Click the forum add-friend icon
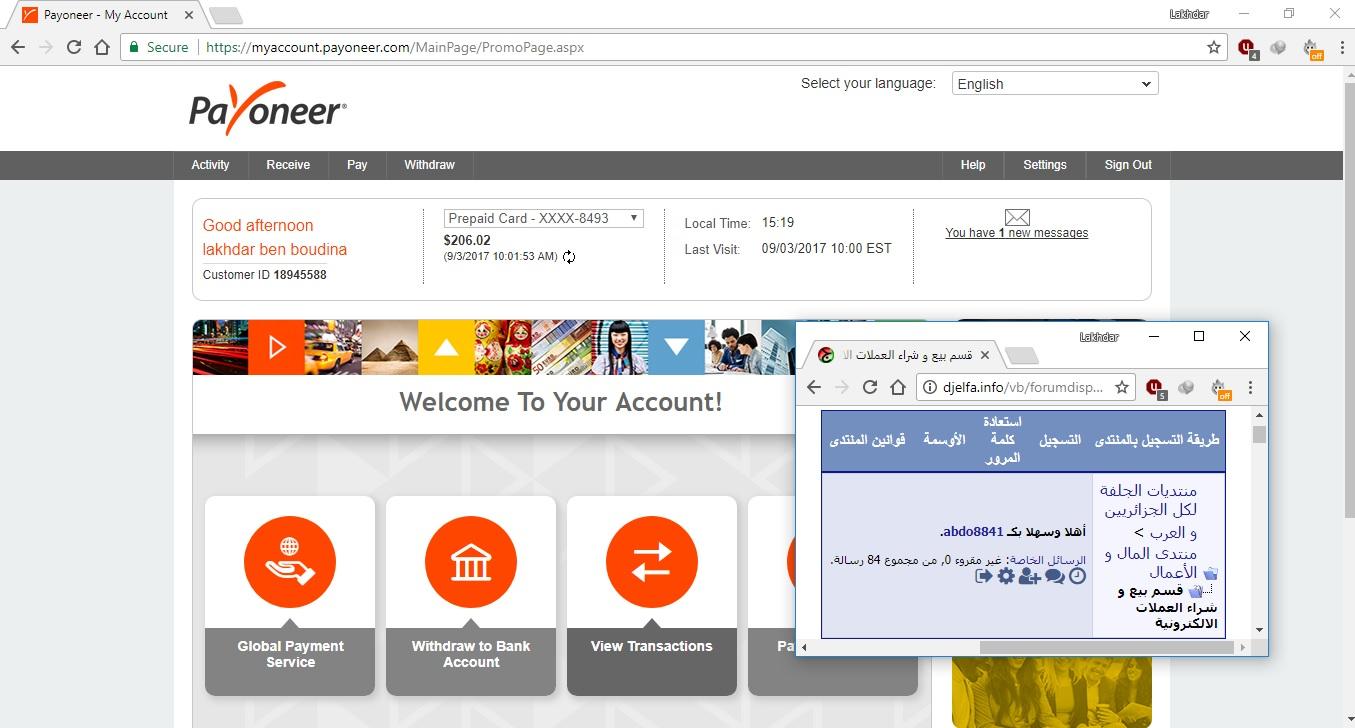 click(x=1029, y=576)
